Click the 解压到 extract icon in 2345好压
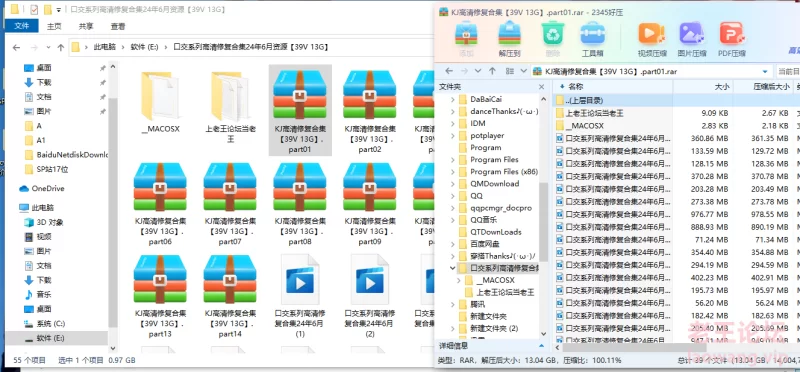 509,34
